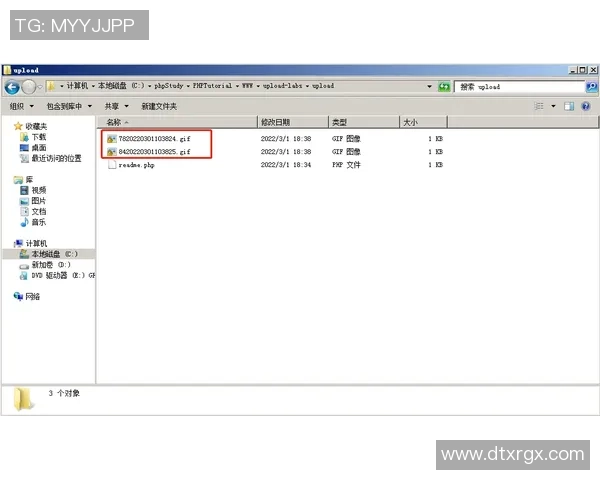Click the help question mark icon
The height and width of the screenshot is (480, 600).
coord(586,106)
